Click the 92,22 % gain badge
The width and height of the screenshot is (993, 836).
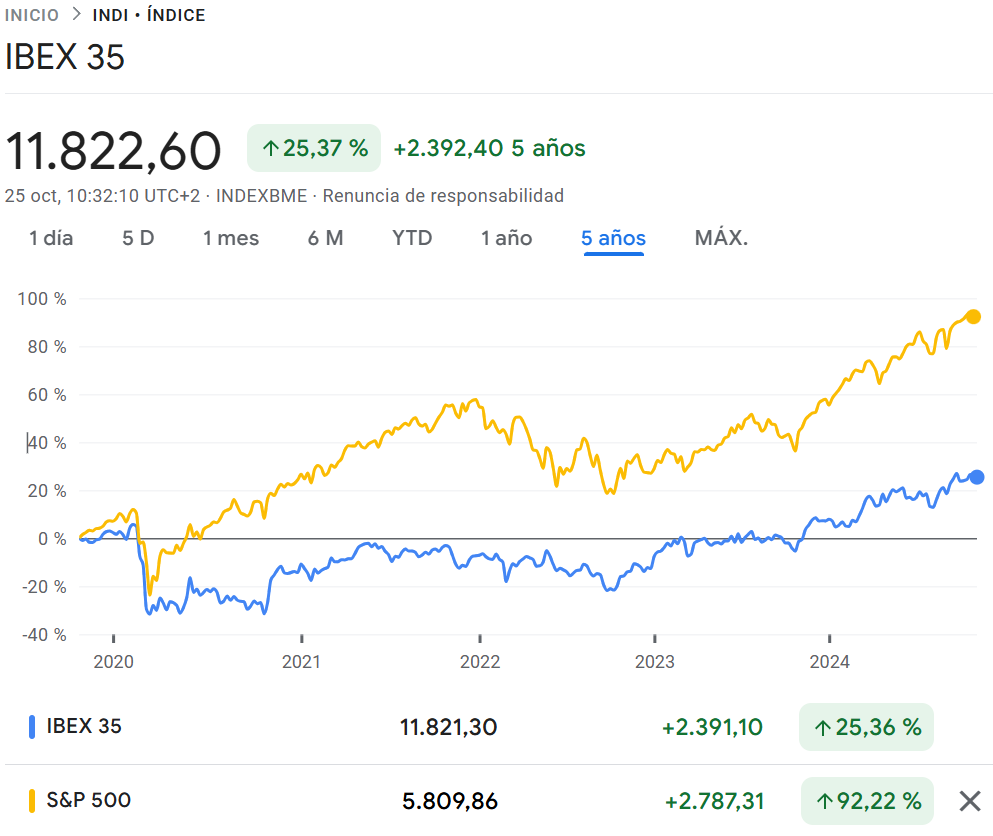866,800
